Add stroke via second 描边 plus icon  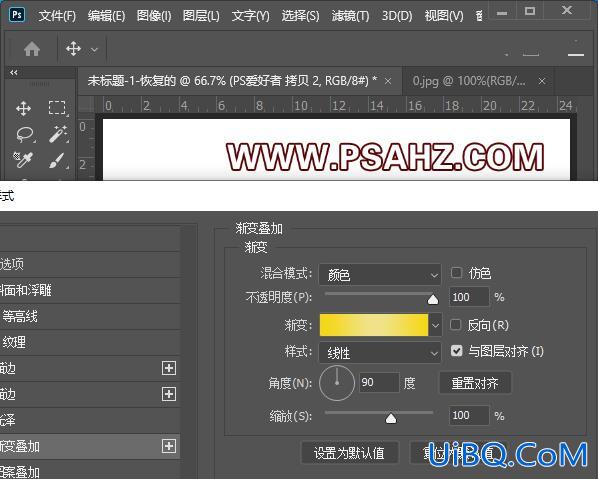[x=169, y=394]
